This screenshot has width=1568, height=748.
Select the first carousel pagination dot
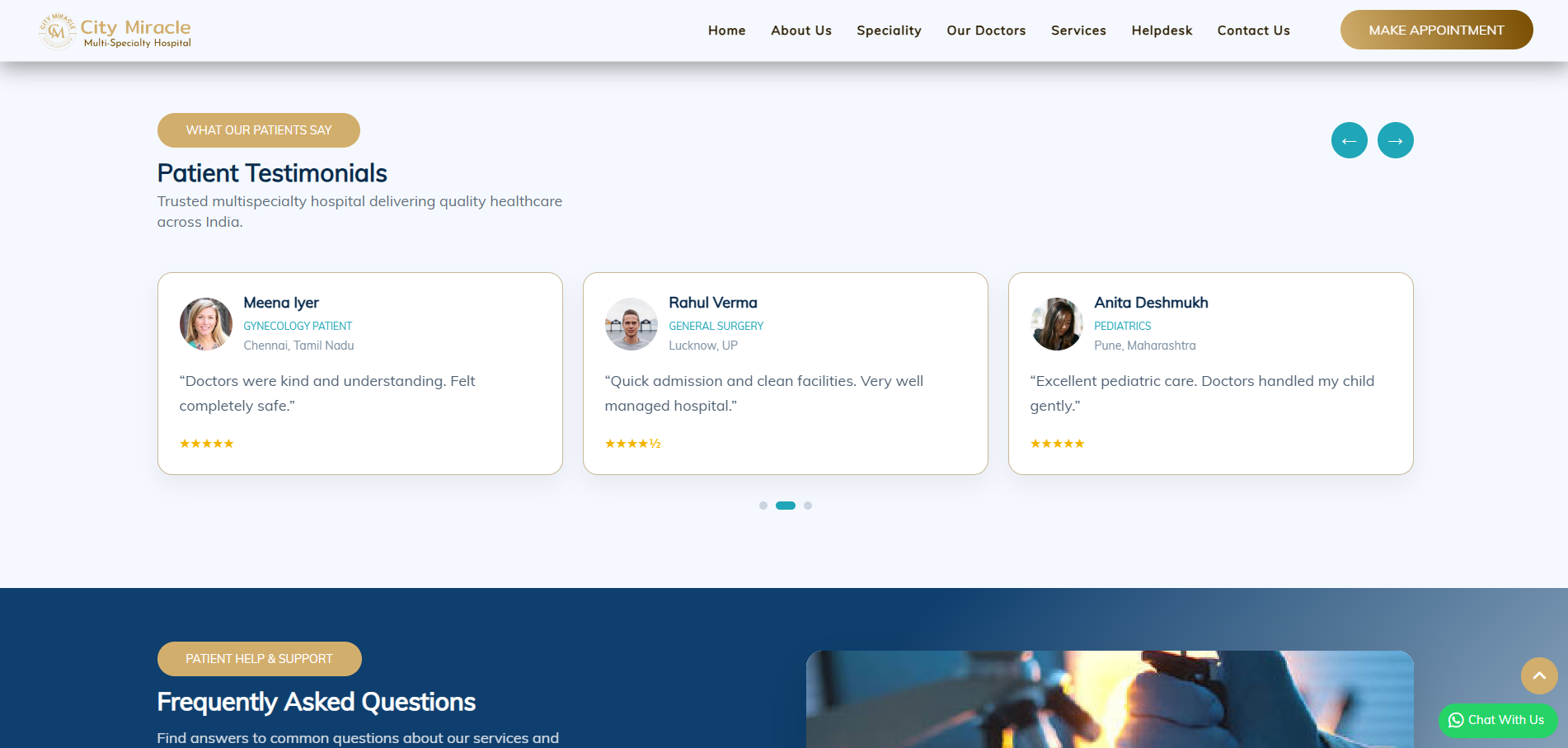coord(763,506)
